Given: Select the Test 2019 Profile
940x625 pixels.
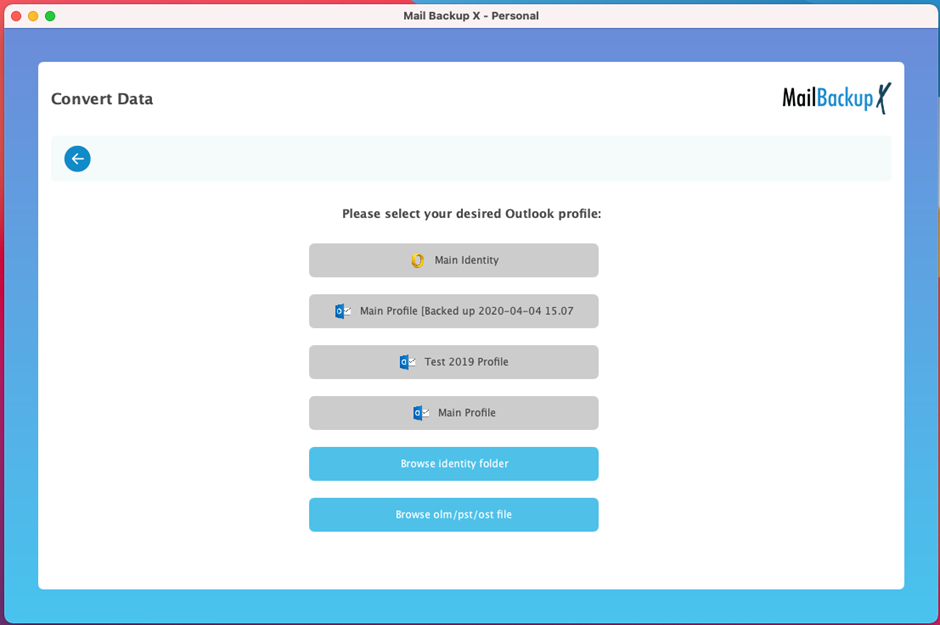Looking at the screenshot, I should pyautogui.click(x=454, y=362).
